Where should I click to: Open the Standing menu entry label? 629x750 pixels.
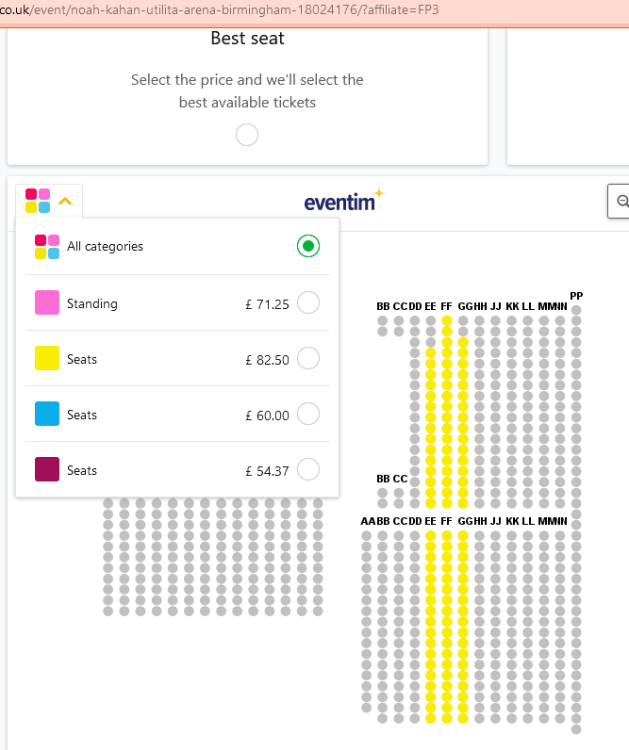click(x=92, y=303)
